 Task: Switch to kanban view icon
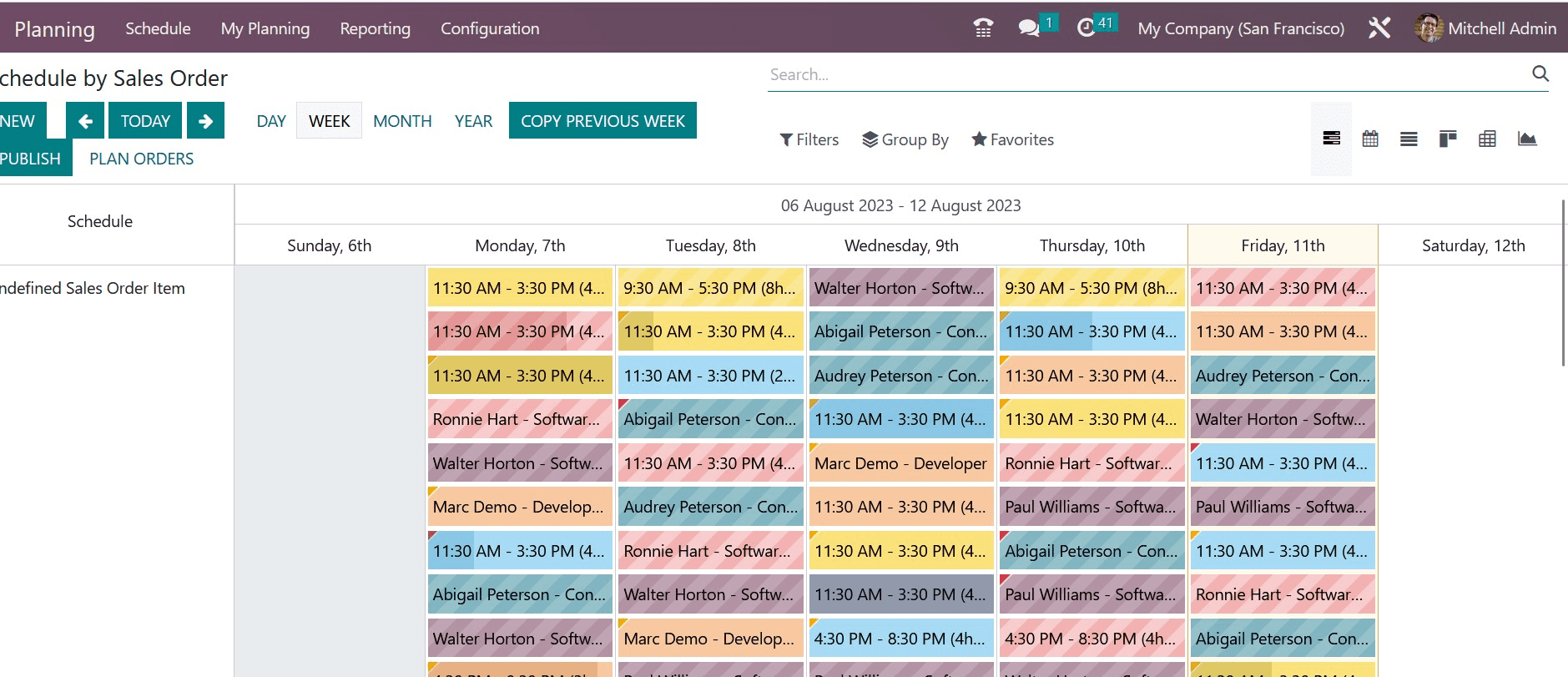1448,139
